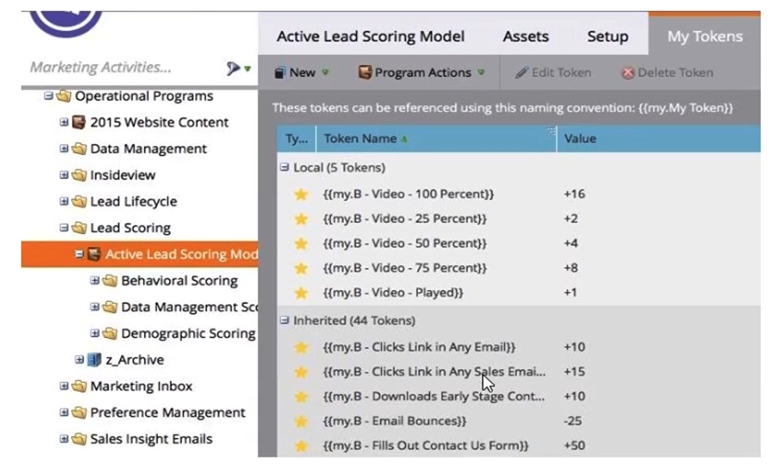781x467 pixels.
Task: Collapse the Inherited (44 Tokens) group
Action: tap(284, 320)
